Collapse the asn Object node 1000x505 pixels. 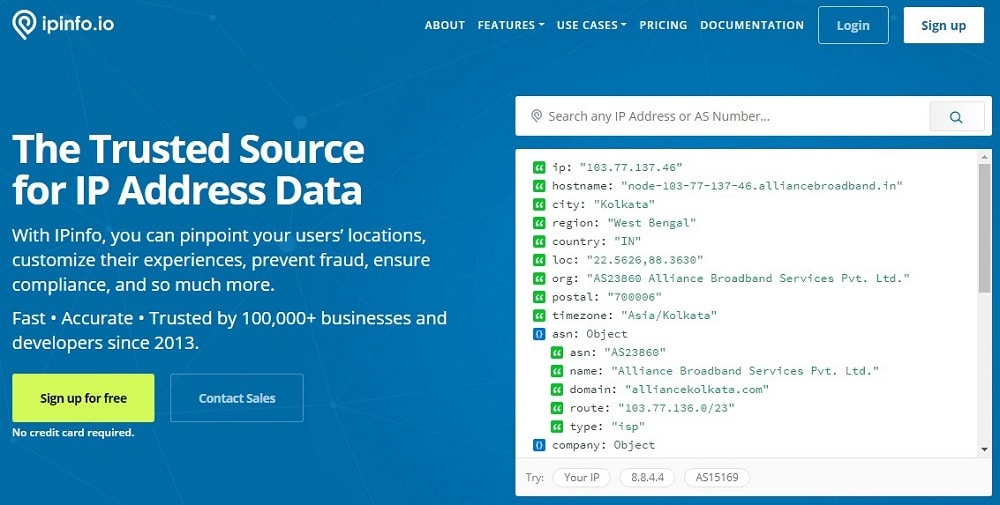(540, 334)
